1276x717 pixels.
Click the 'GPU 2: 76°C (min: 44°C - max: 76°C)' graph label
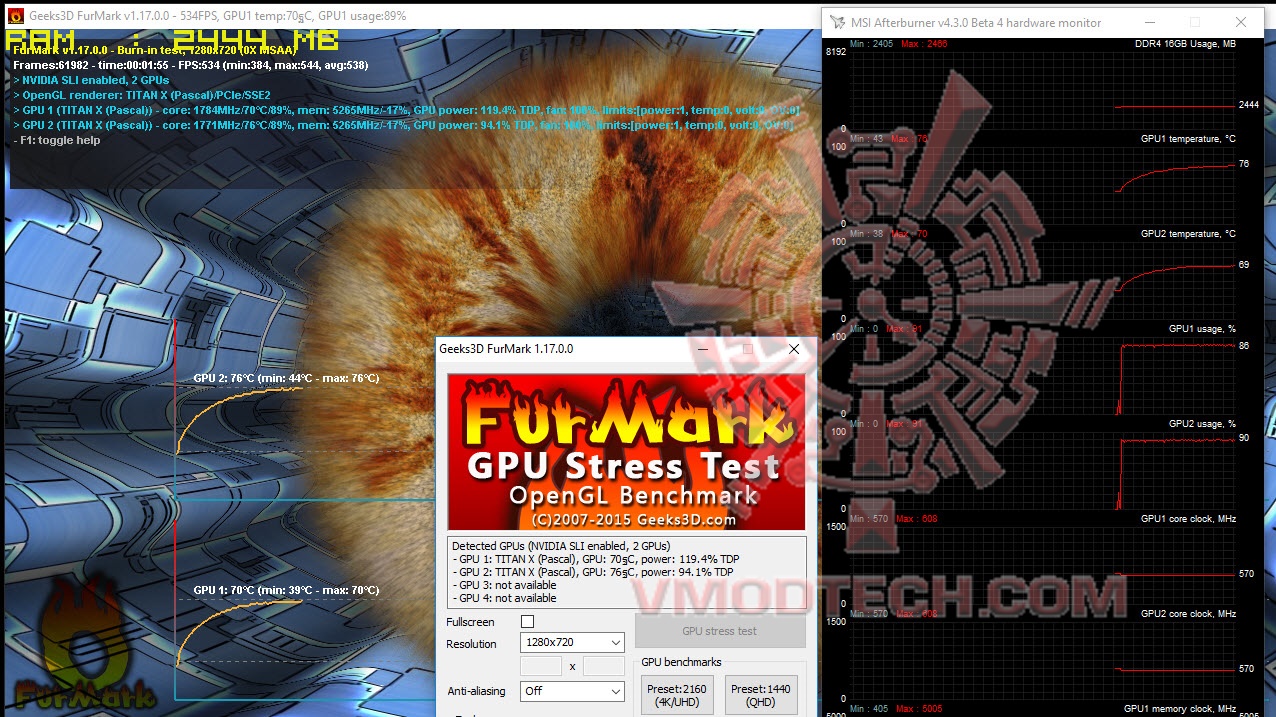287,378
